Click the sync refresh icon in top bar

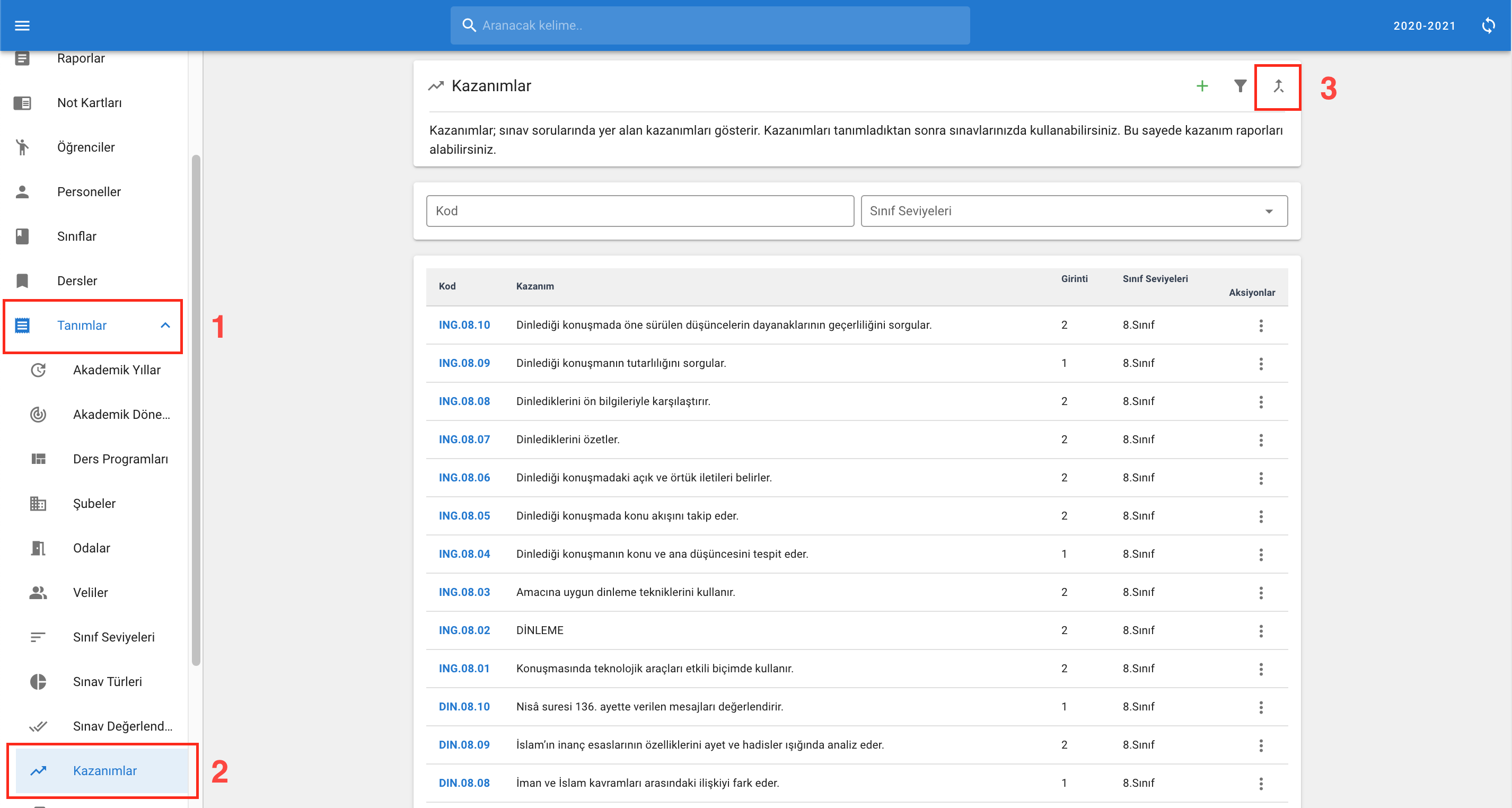point(1489,25)
